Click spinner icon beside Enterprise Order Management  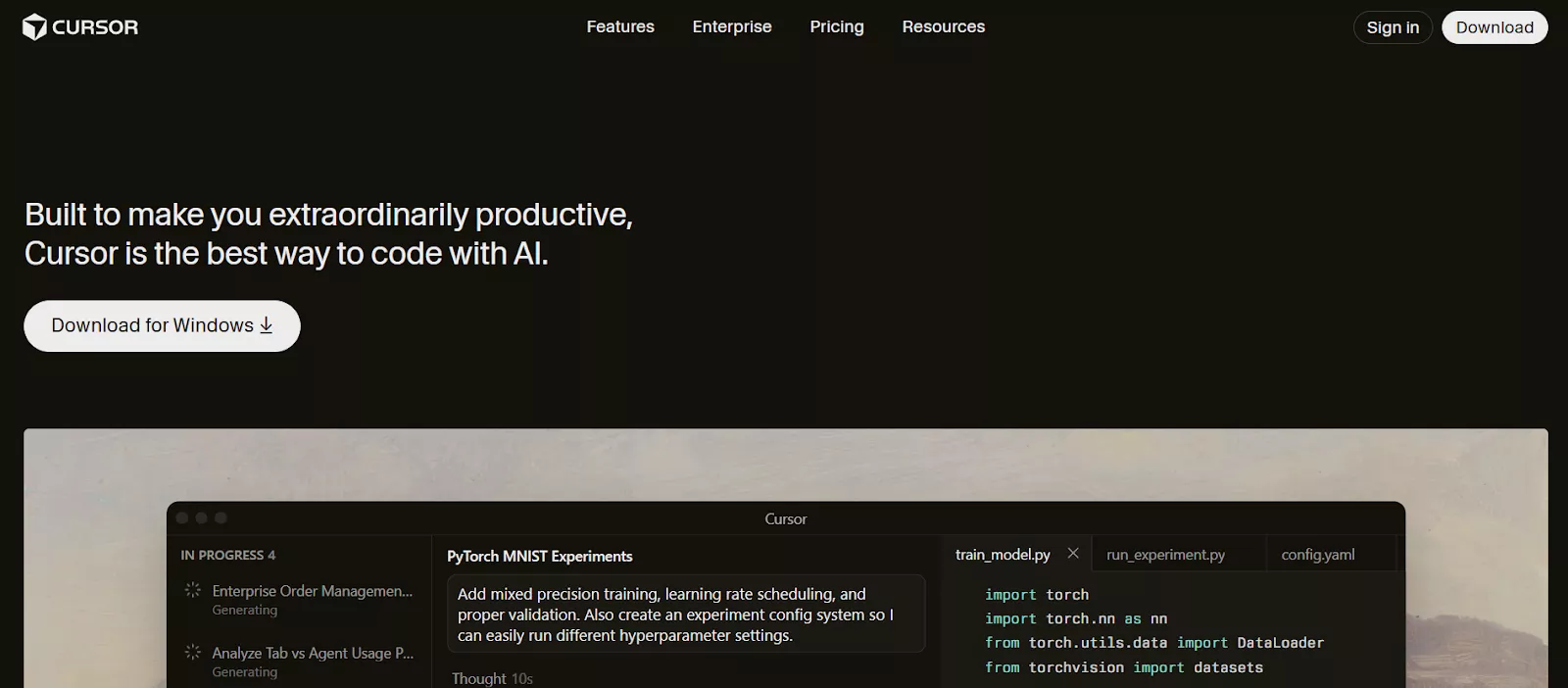click(193, 590)
